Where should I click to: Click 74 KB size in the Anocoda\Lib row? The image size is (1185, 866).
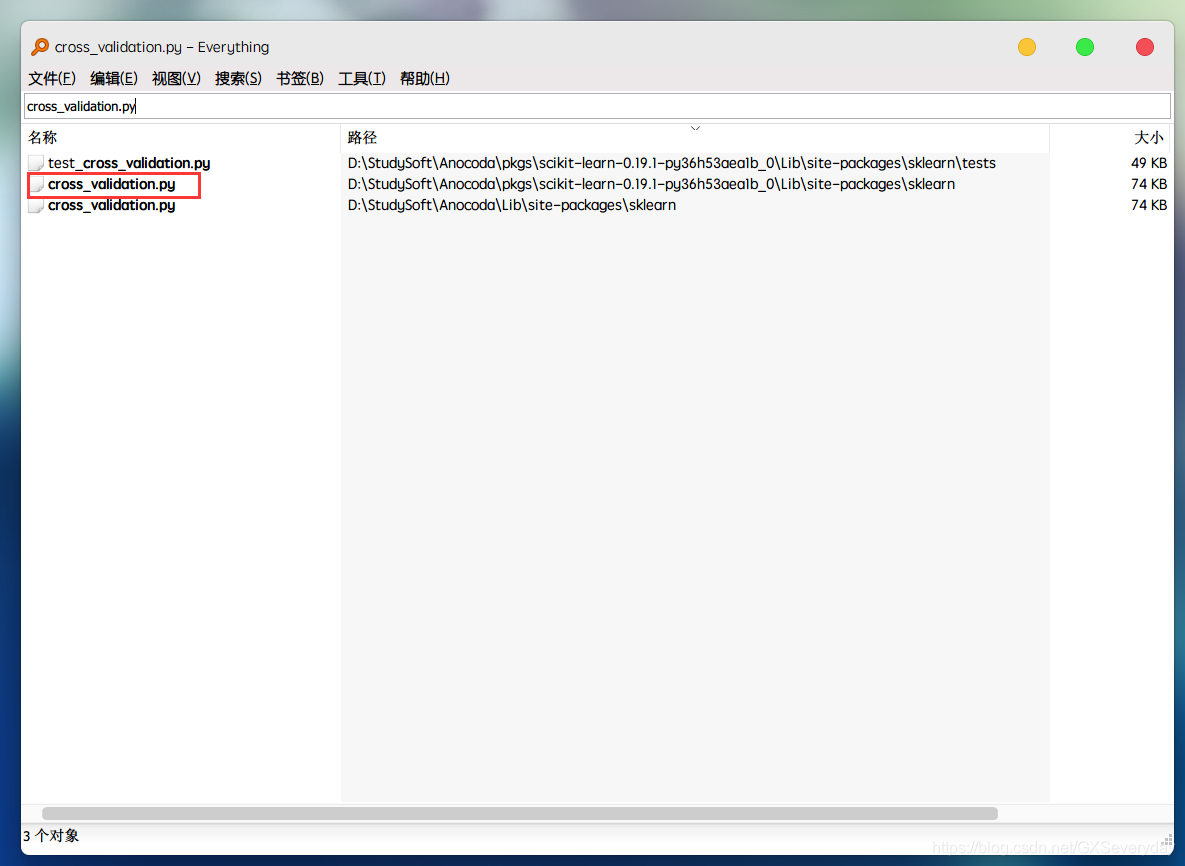1149,206
